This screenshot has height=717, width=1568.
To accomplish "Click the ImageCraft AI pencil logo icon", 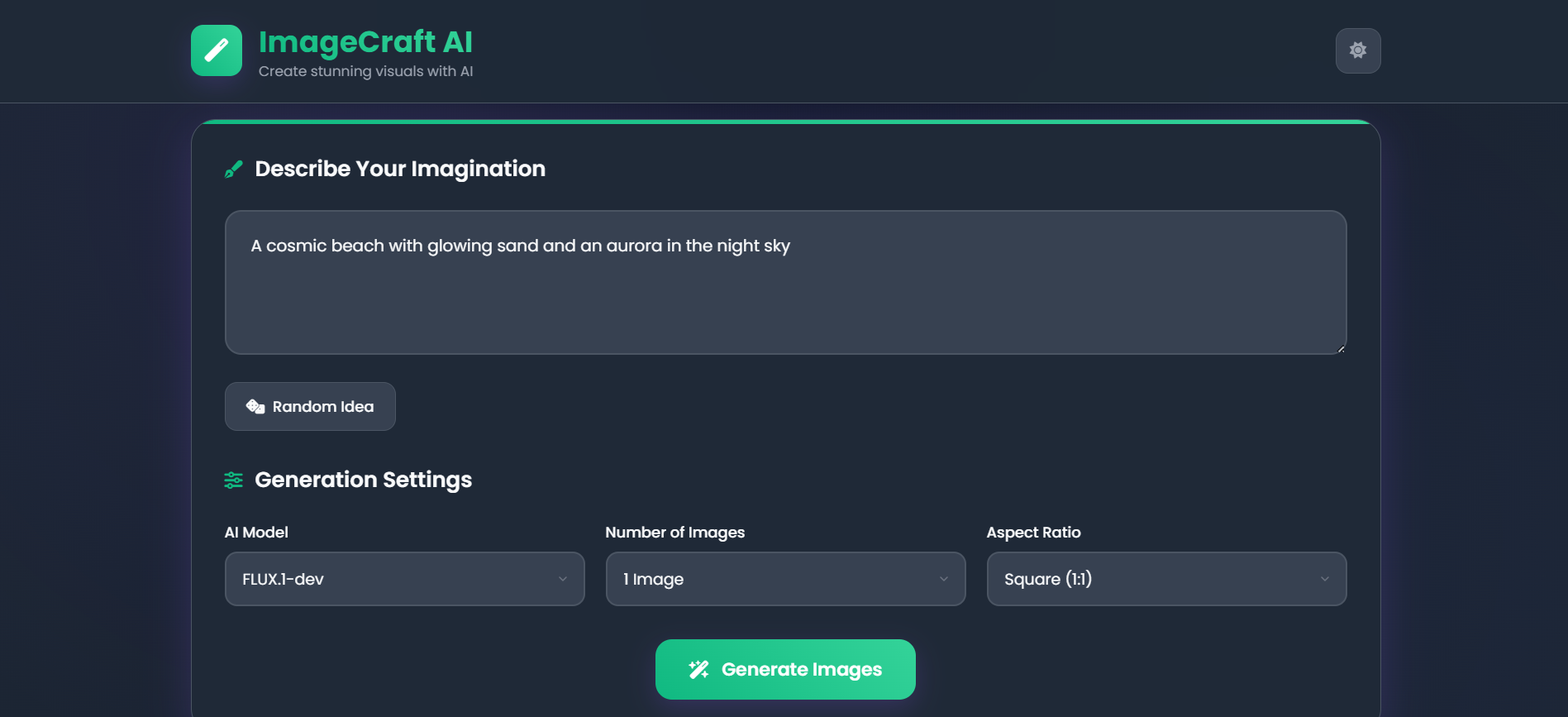I will (x=217, y=50).
